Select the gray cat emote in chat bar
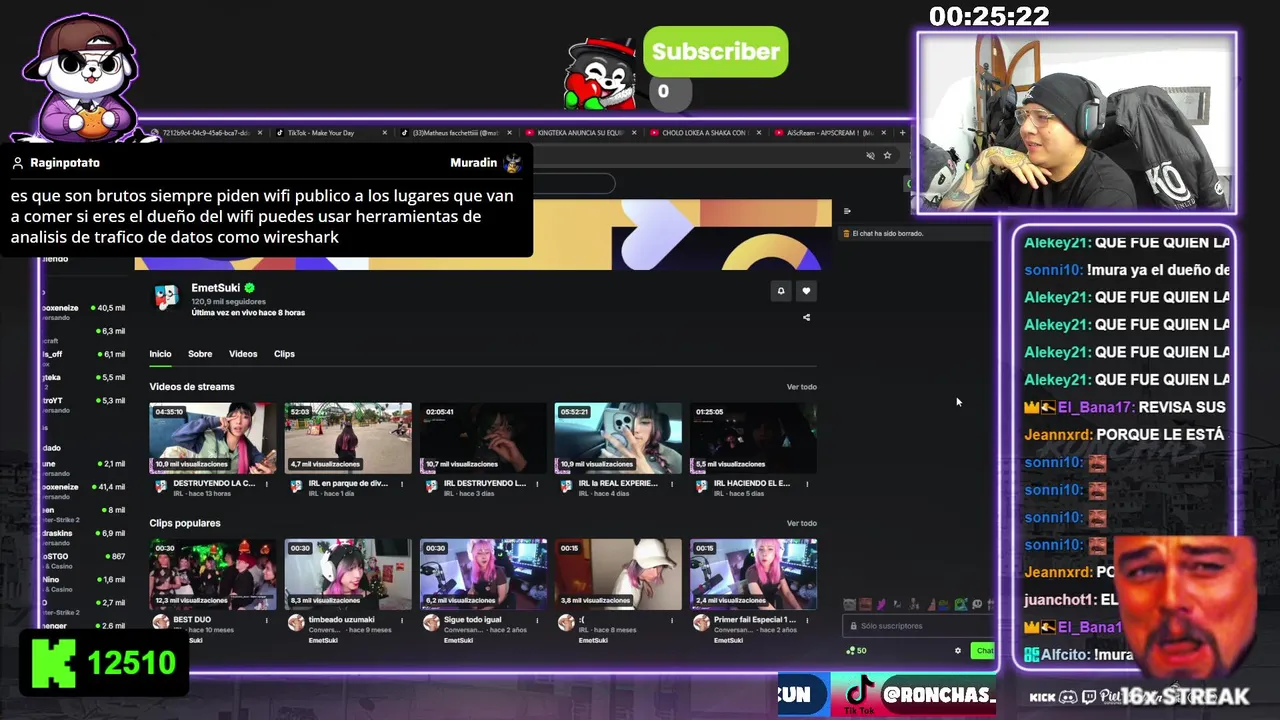This screenshot has height=720, width=1280. (850, 604)
